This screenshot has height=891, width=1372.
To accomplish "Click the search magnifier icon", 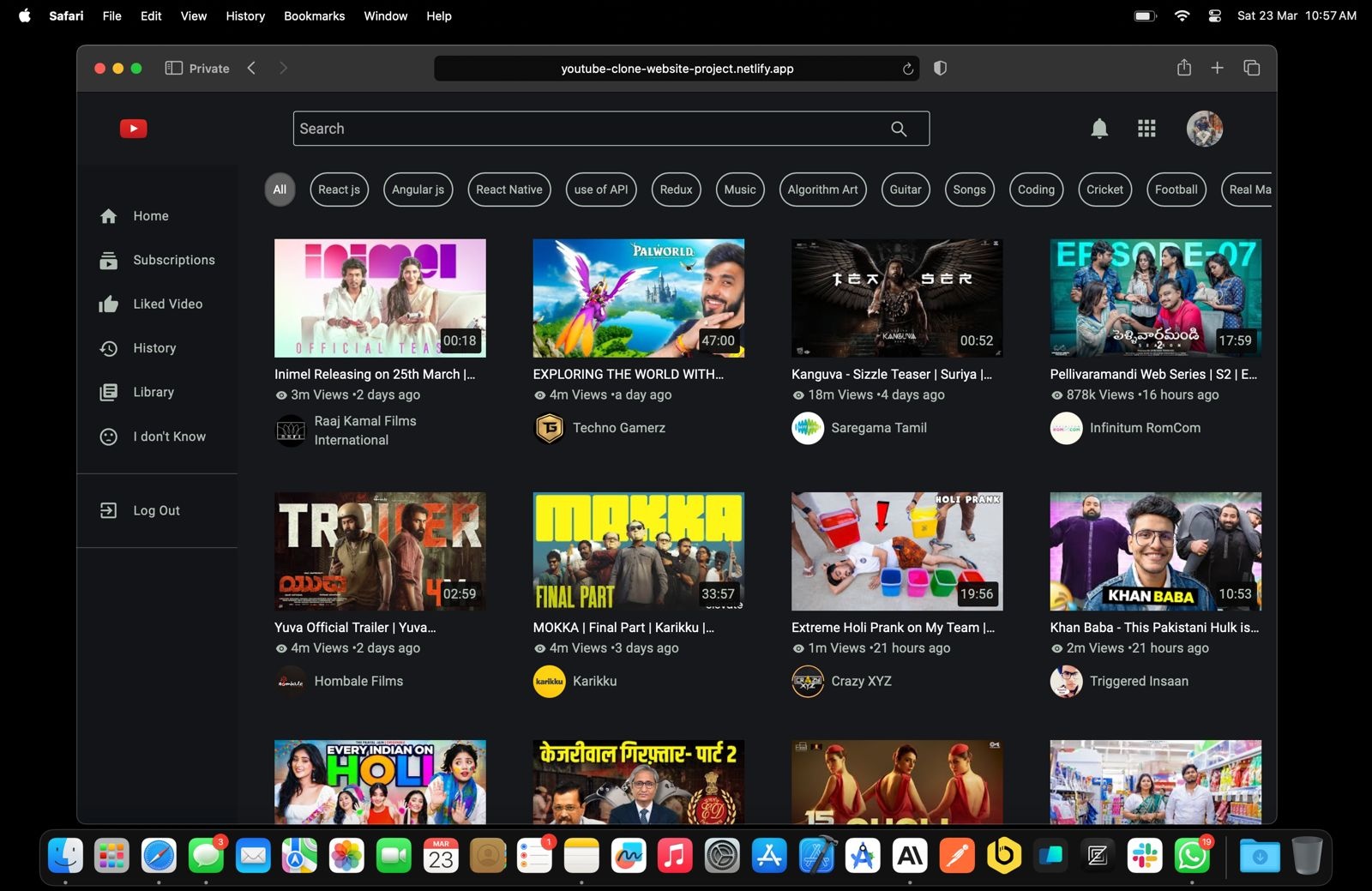I will coord(898,129).
